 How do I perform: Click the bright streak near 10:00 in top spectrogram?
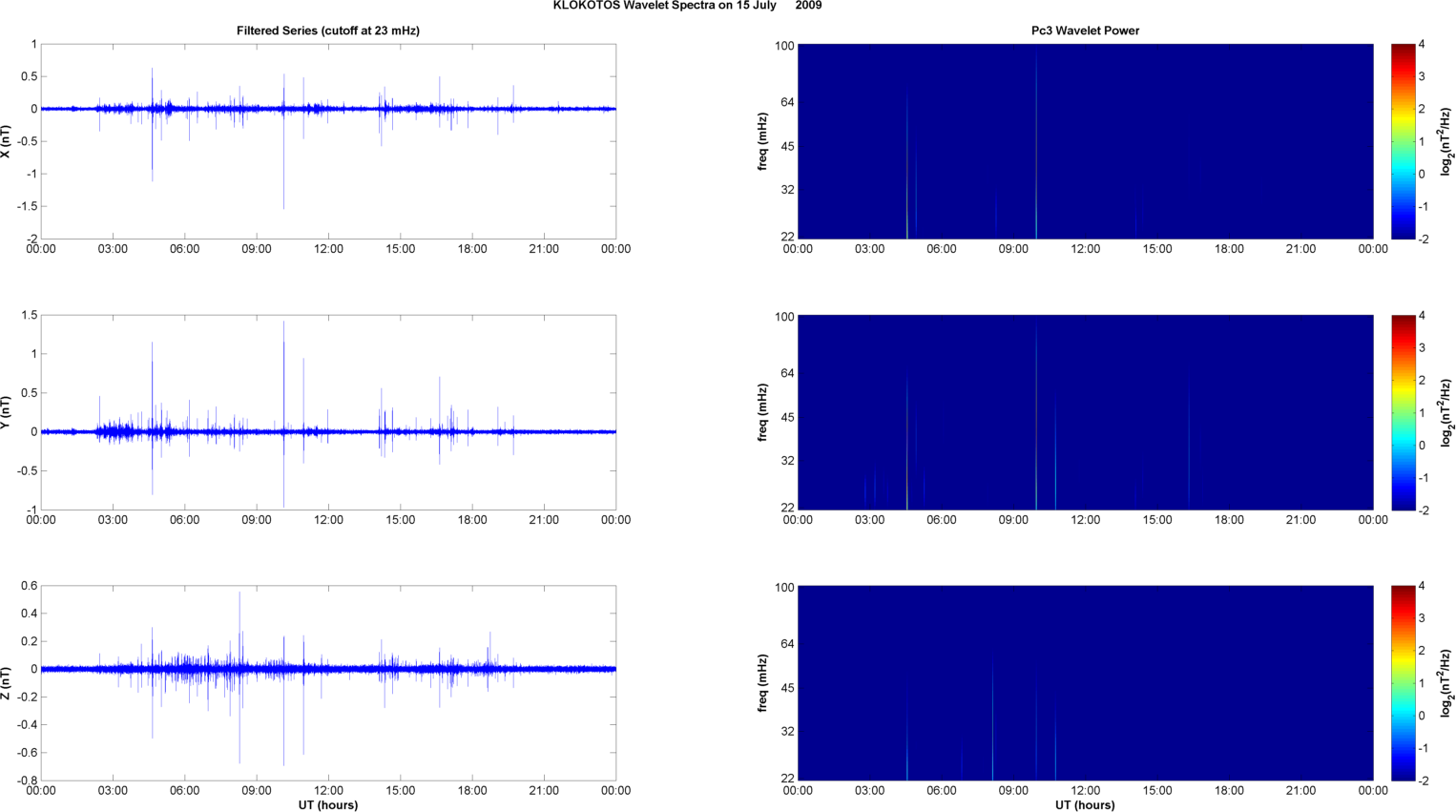[x=1036, y=143]
